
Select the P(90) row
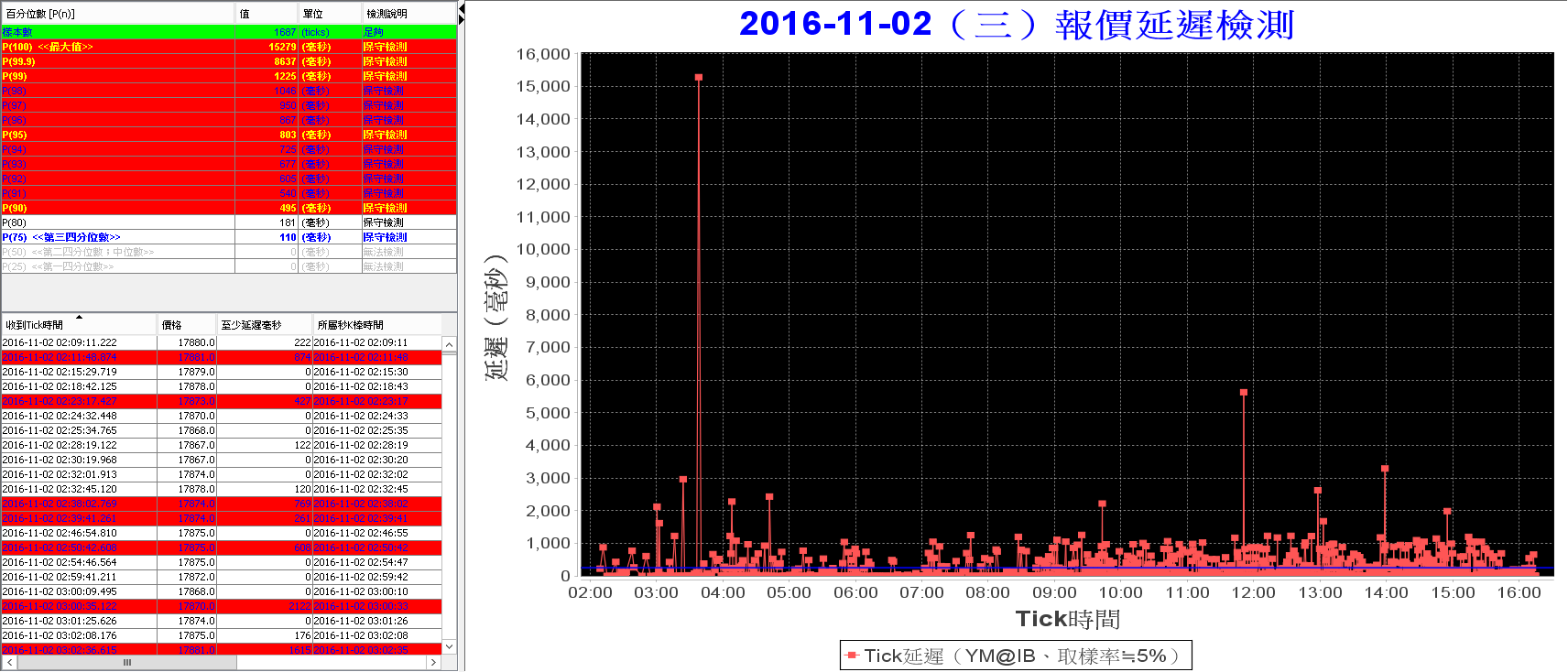click(229, 208)
